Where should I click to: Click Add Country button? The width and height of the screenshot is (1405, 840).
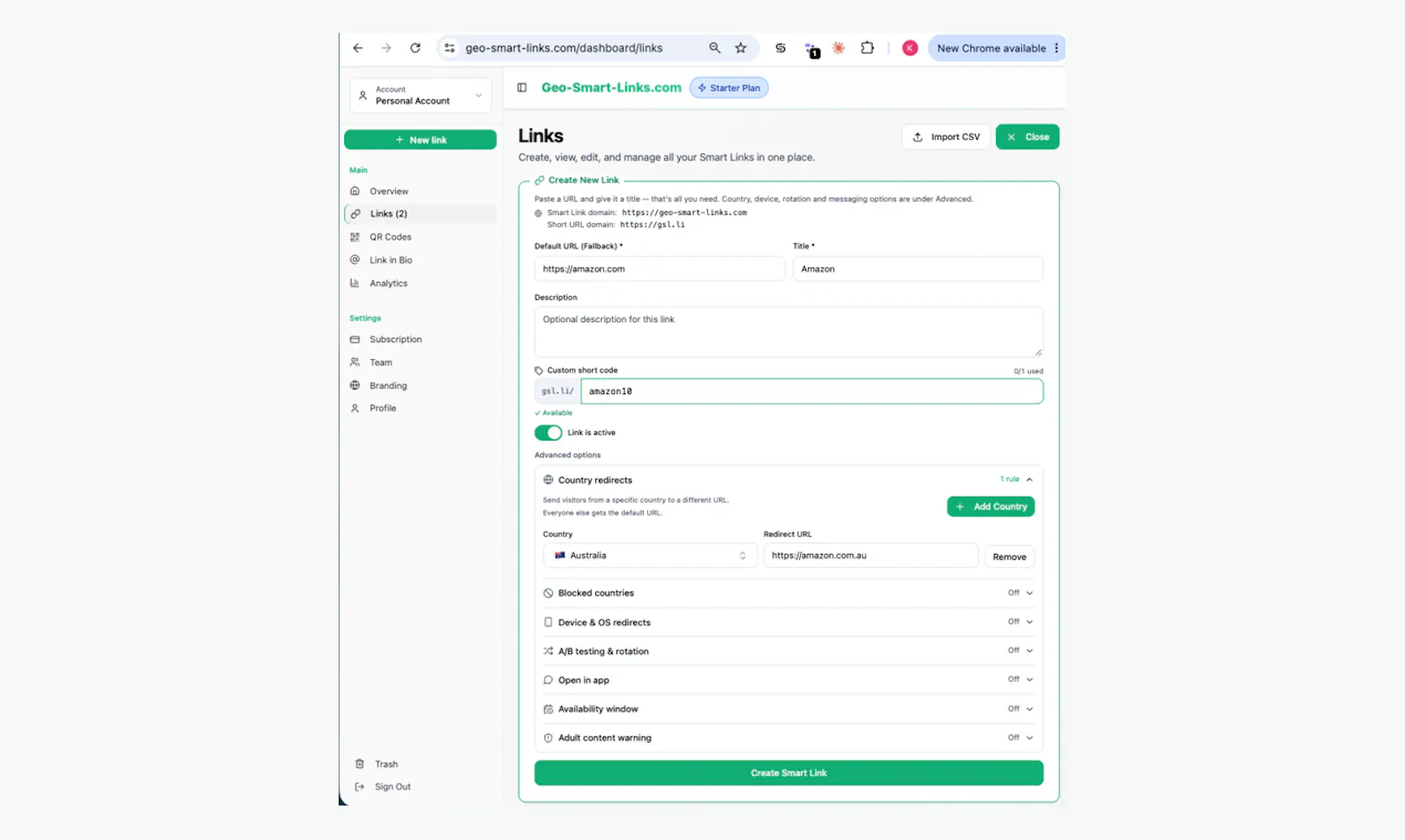(x=991, y=506)
